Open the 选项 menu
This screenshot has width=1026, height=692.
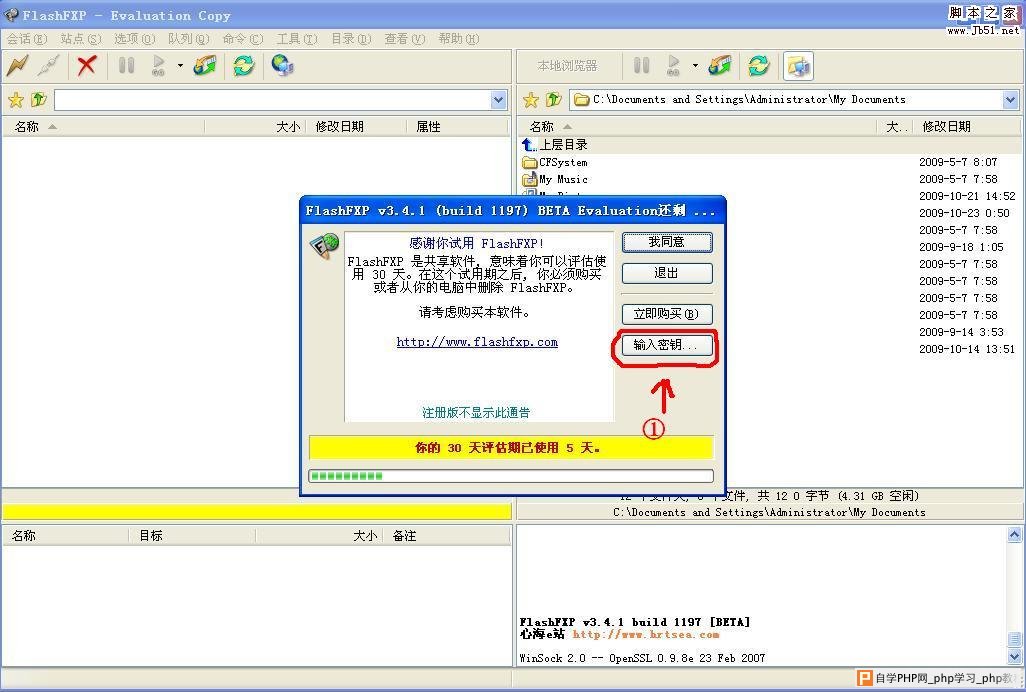pos(135,39)
